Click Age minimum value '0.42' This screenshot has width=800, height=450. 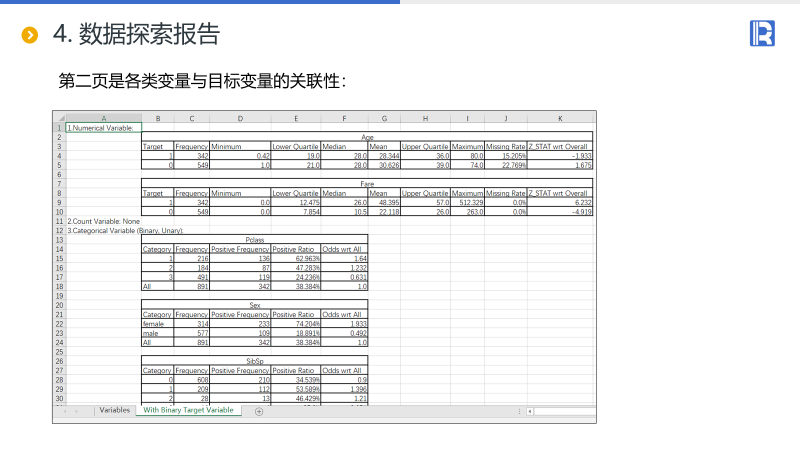coord(240,156)
